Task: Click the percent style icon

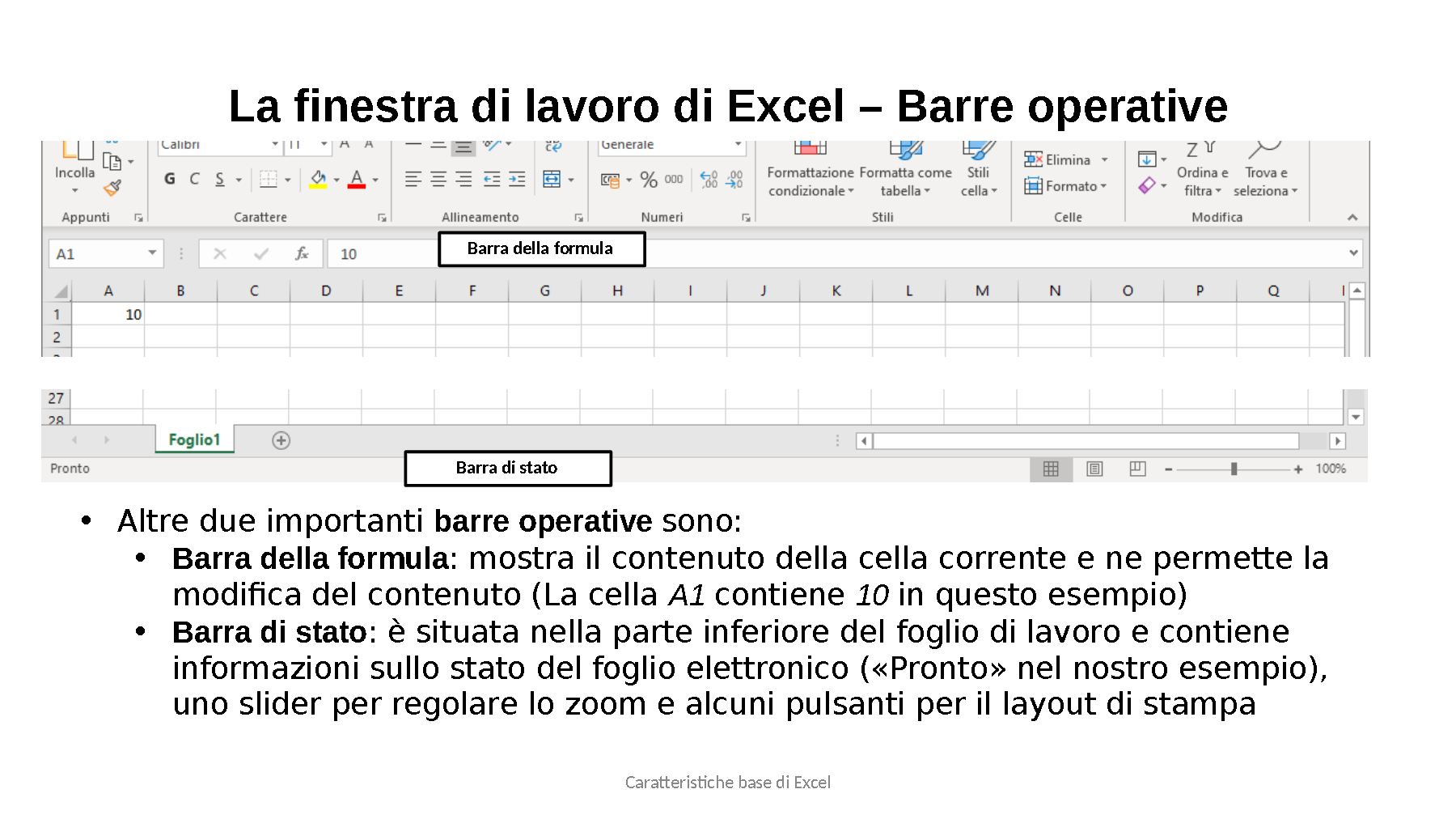Action: (x=648, y=180)
